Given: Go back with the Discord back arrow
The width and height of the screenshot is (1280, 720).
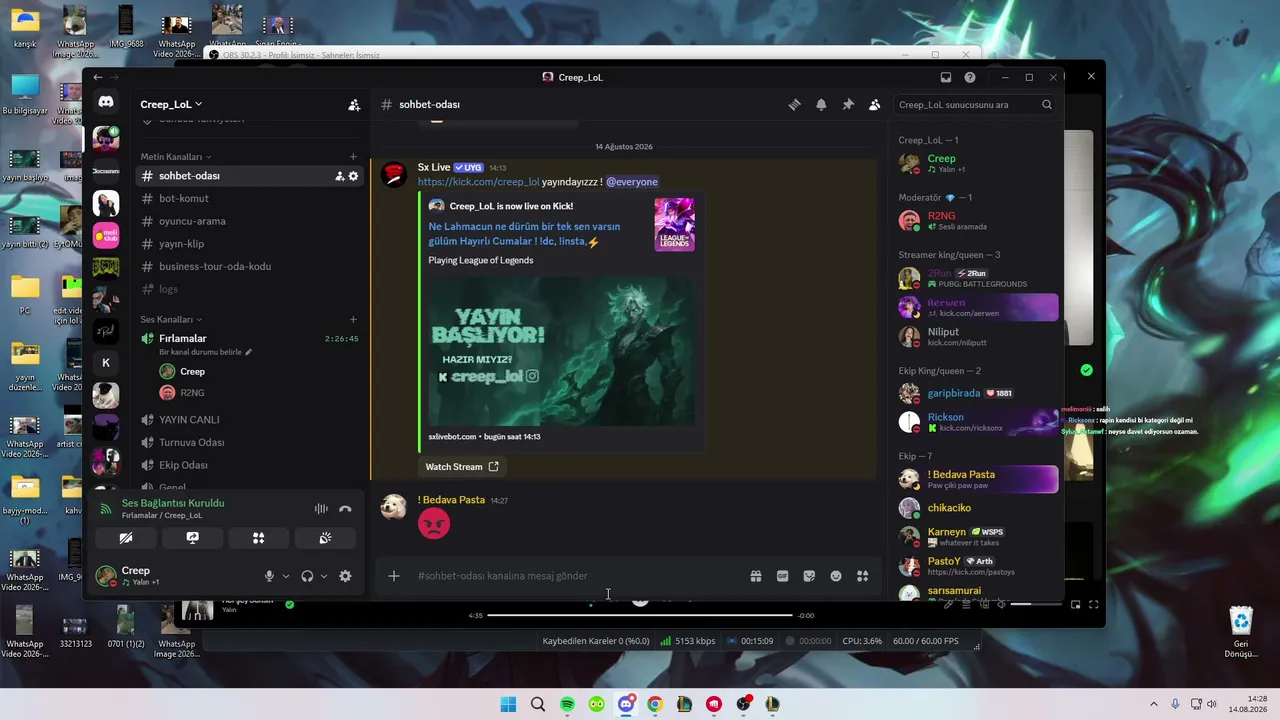Looking at the screenshot, I should tap(98, 77).
